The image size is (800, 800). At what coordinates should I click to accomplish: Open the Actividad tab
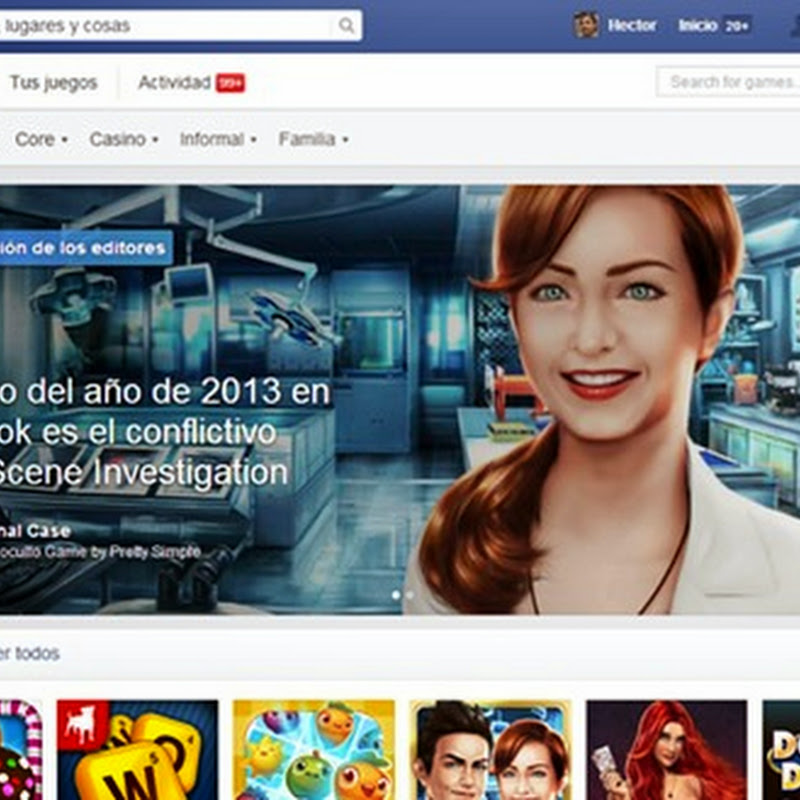174,82
